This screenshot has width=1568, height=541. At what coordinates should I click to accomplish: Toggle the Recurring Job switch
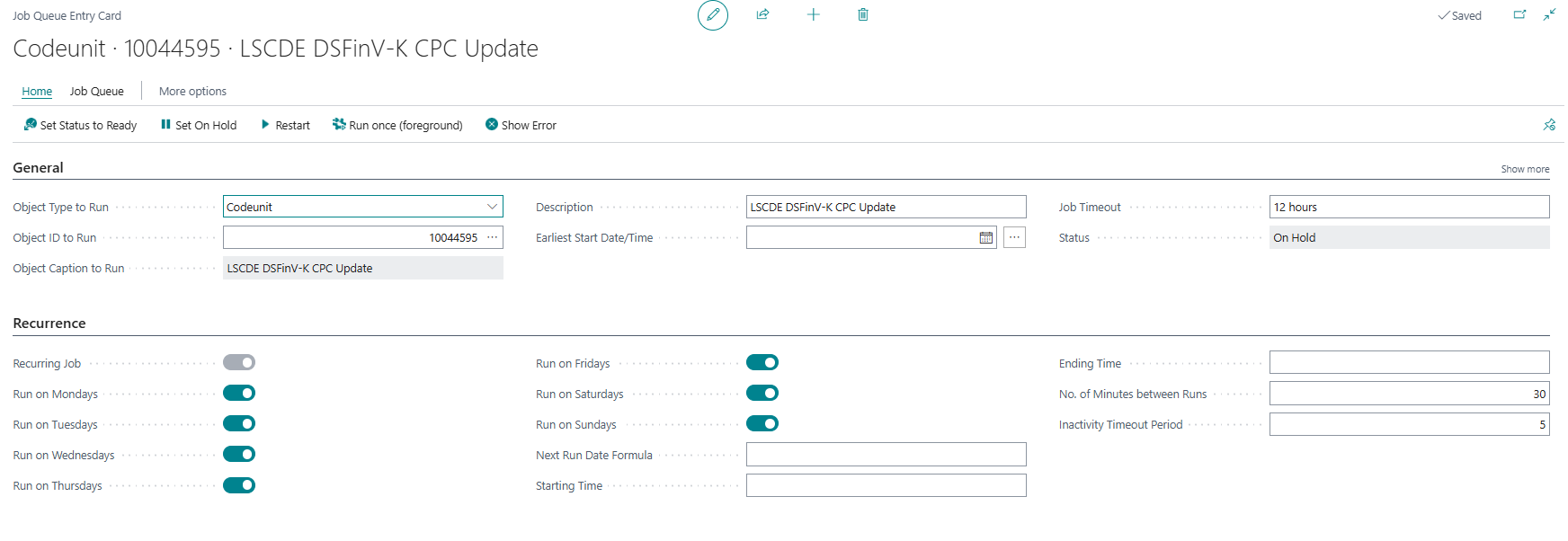239,363
